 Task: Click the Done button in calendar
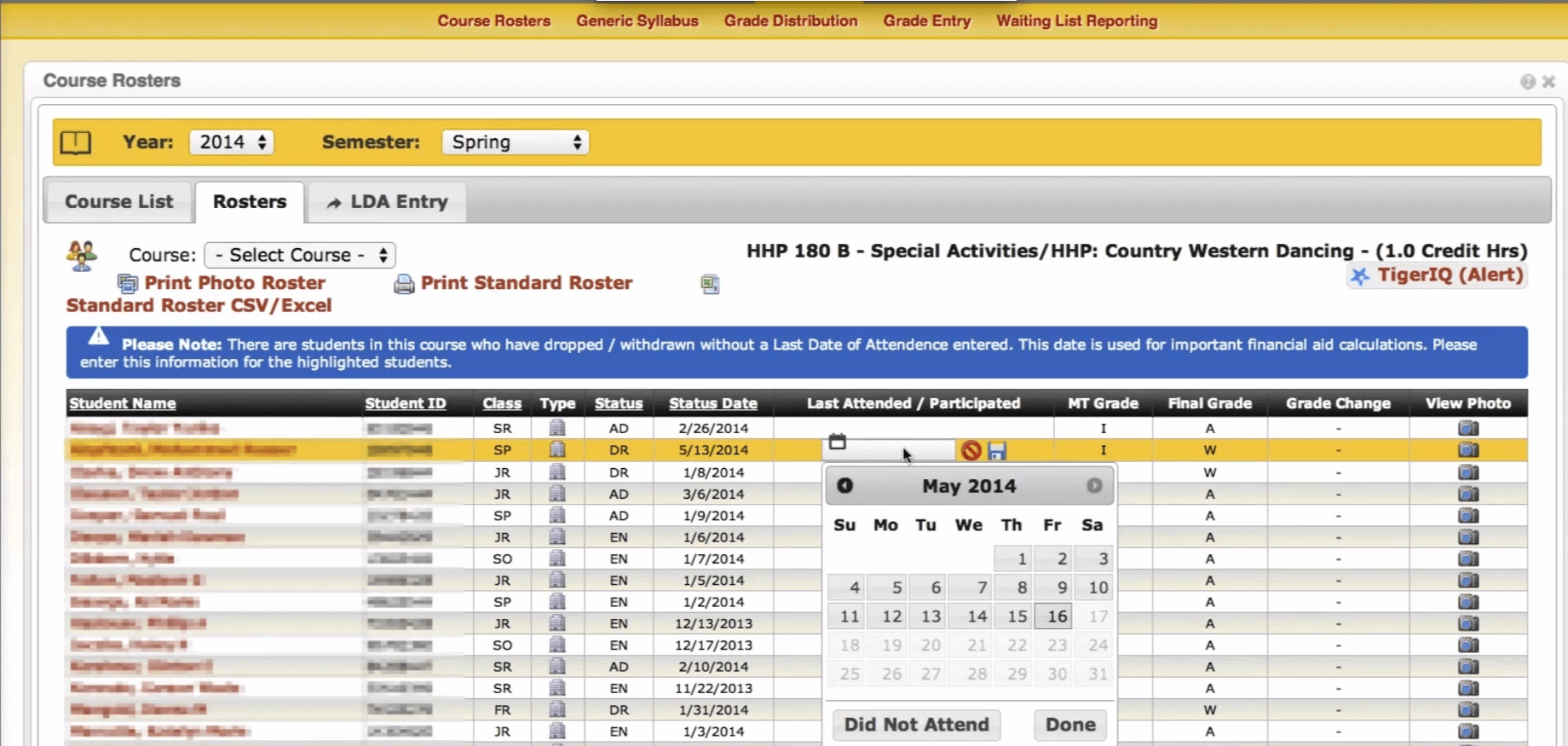coord(1069,725)
